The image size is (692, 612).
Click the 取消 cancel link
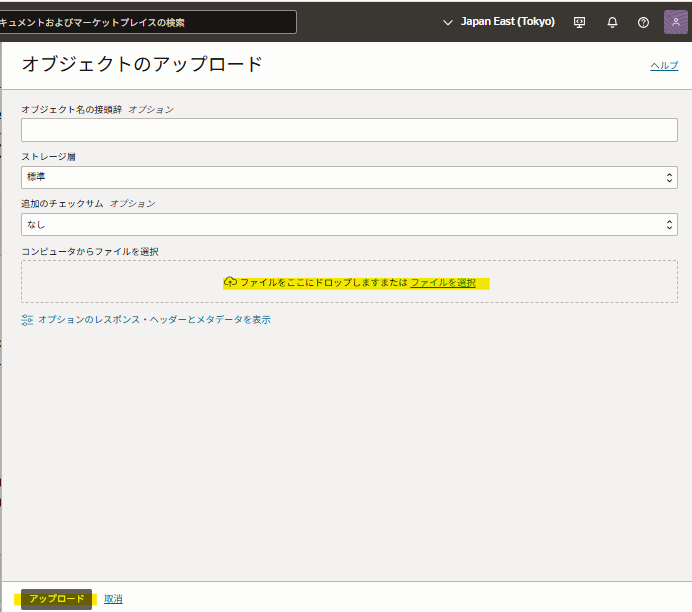pyautogui.click(x=113, y=599)
